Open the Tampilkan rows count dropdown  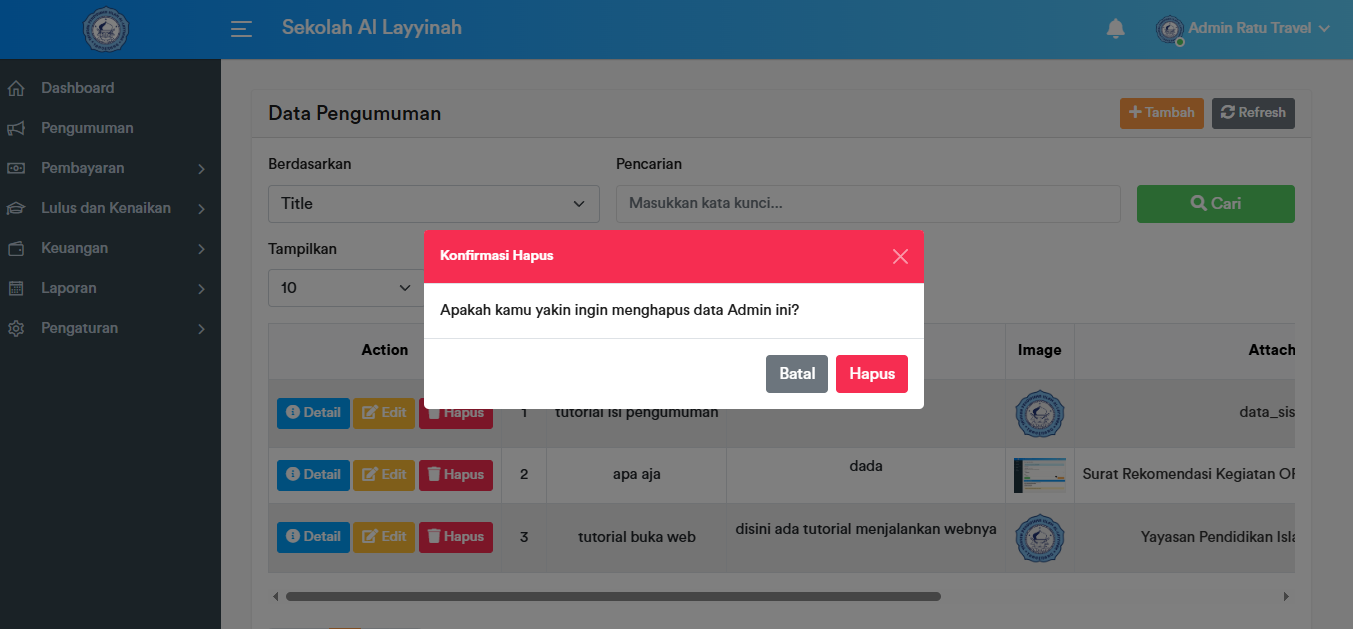tap(345, 288)
